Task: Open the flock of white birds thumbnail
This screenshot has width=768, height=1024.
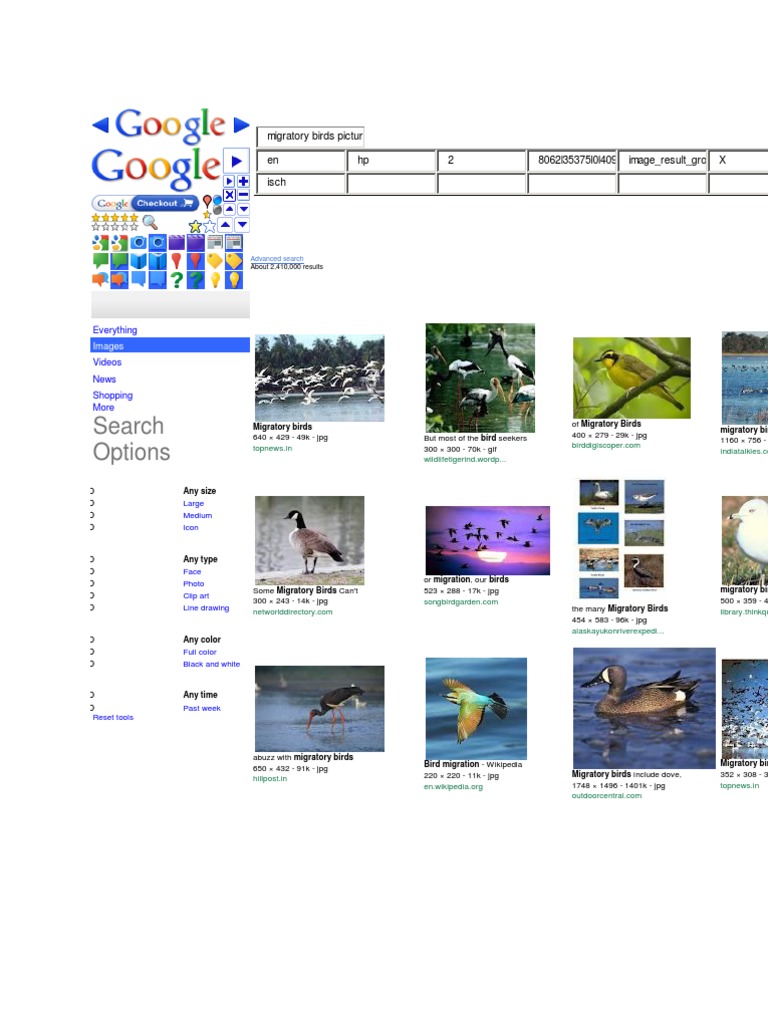Action: (319, 378)
